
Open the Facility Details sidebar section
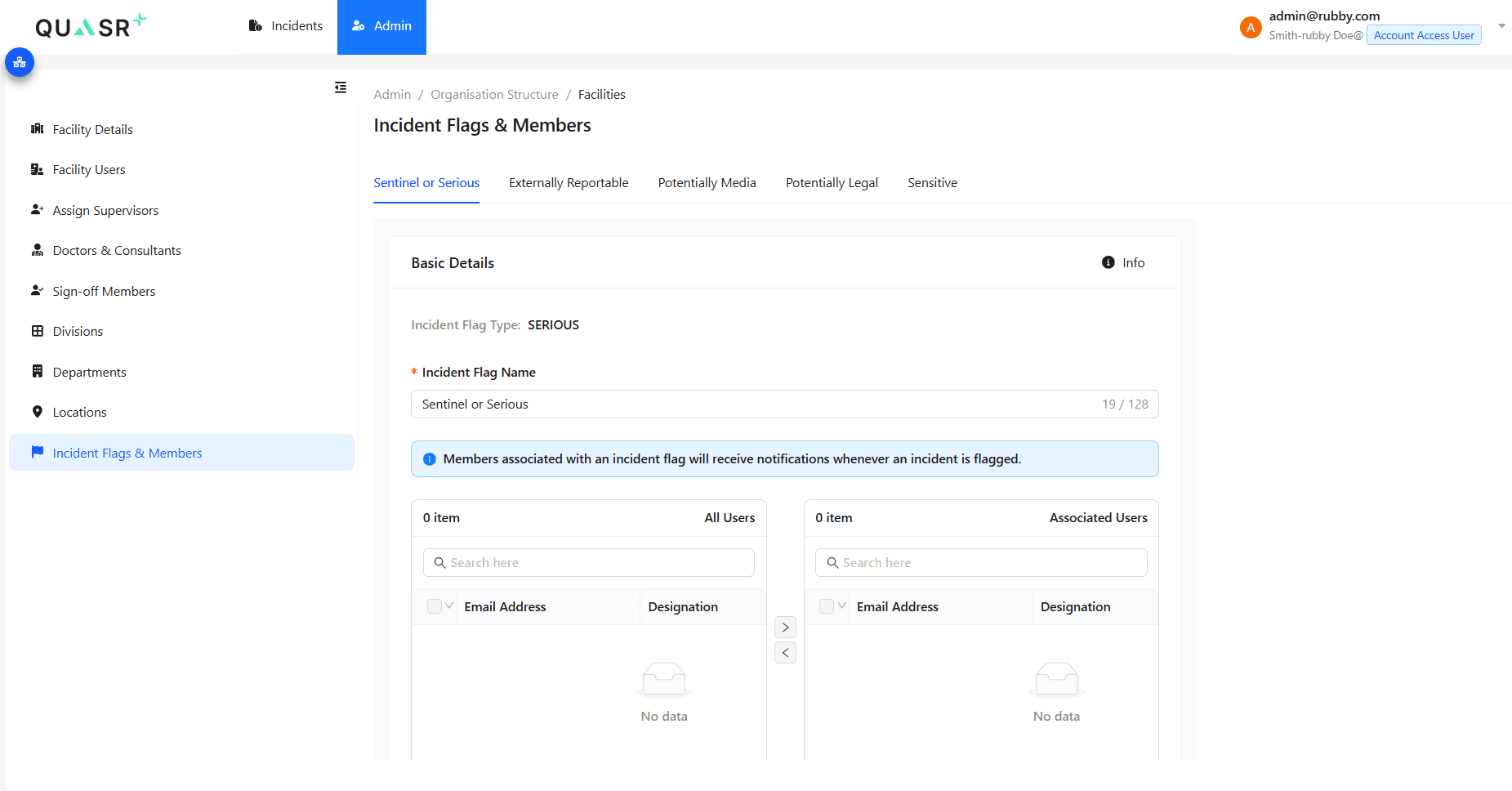(38, 129)
